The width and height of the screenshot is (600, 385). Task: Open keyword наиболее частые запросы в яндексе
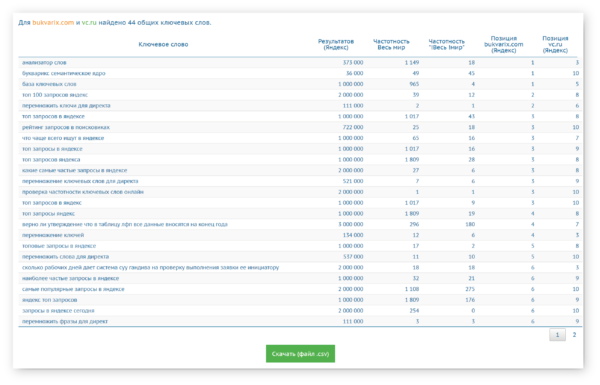[x=70, y=278]
